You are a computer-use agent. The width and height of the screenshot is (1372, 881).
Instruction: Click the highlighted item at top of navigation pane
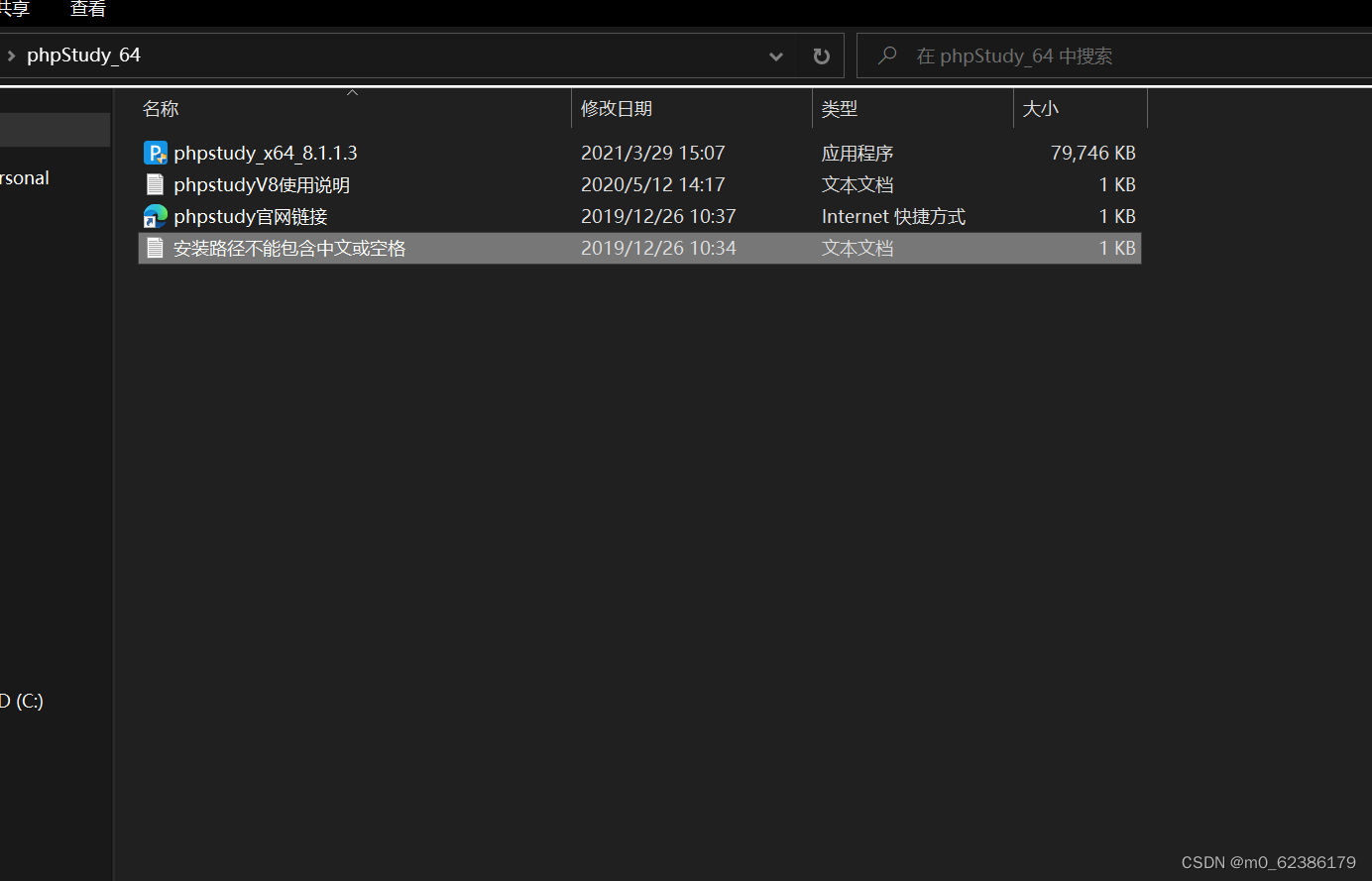[x=55, y=130]
